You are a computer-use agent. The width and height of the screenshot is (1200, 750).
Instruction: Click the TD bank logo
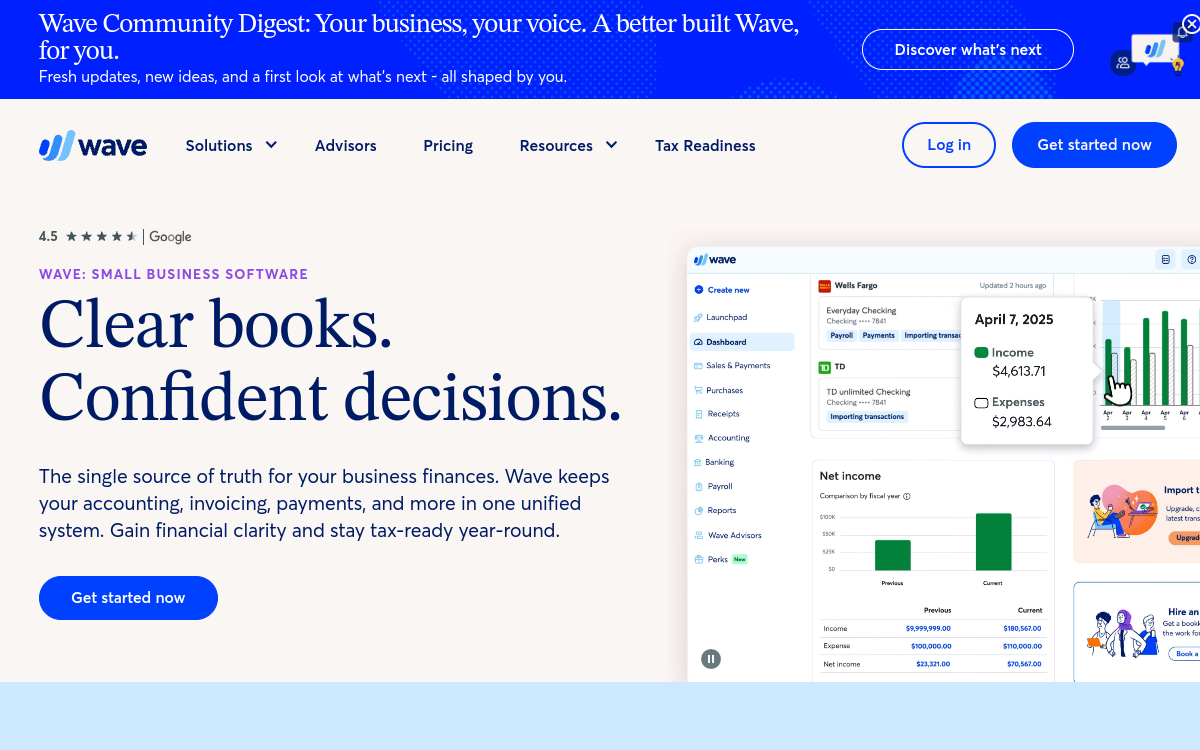click(825, 367)
